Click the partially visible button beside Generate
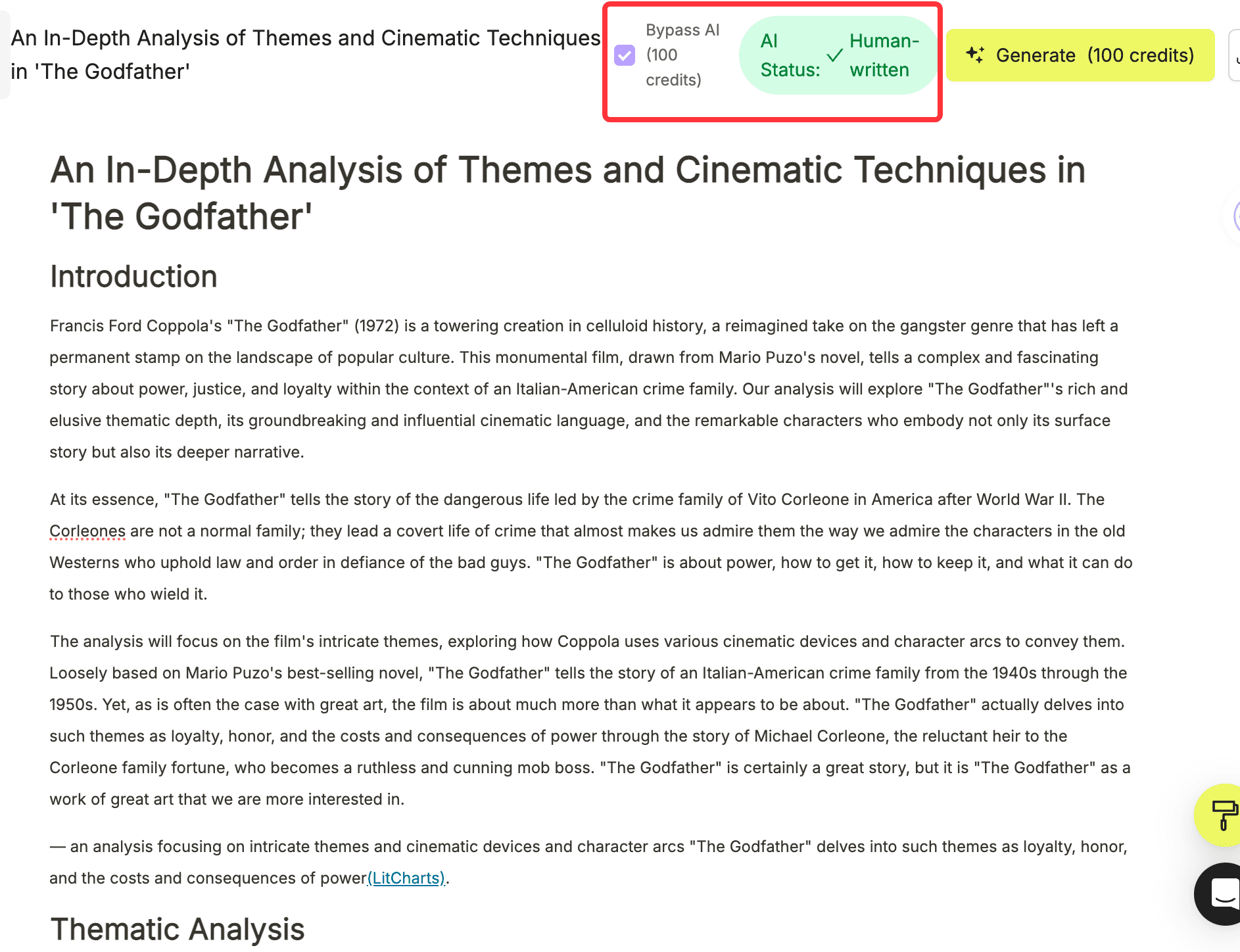The width and height of the screenshot is (1240, 952). click(x=1234, y=55)
